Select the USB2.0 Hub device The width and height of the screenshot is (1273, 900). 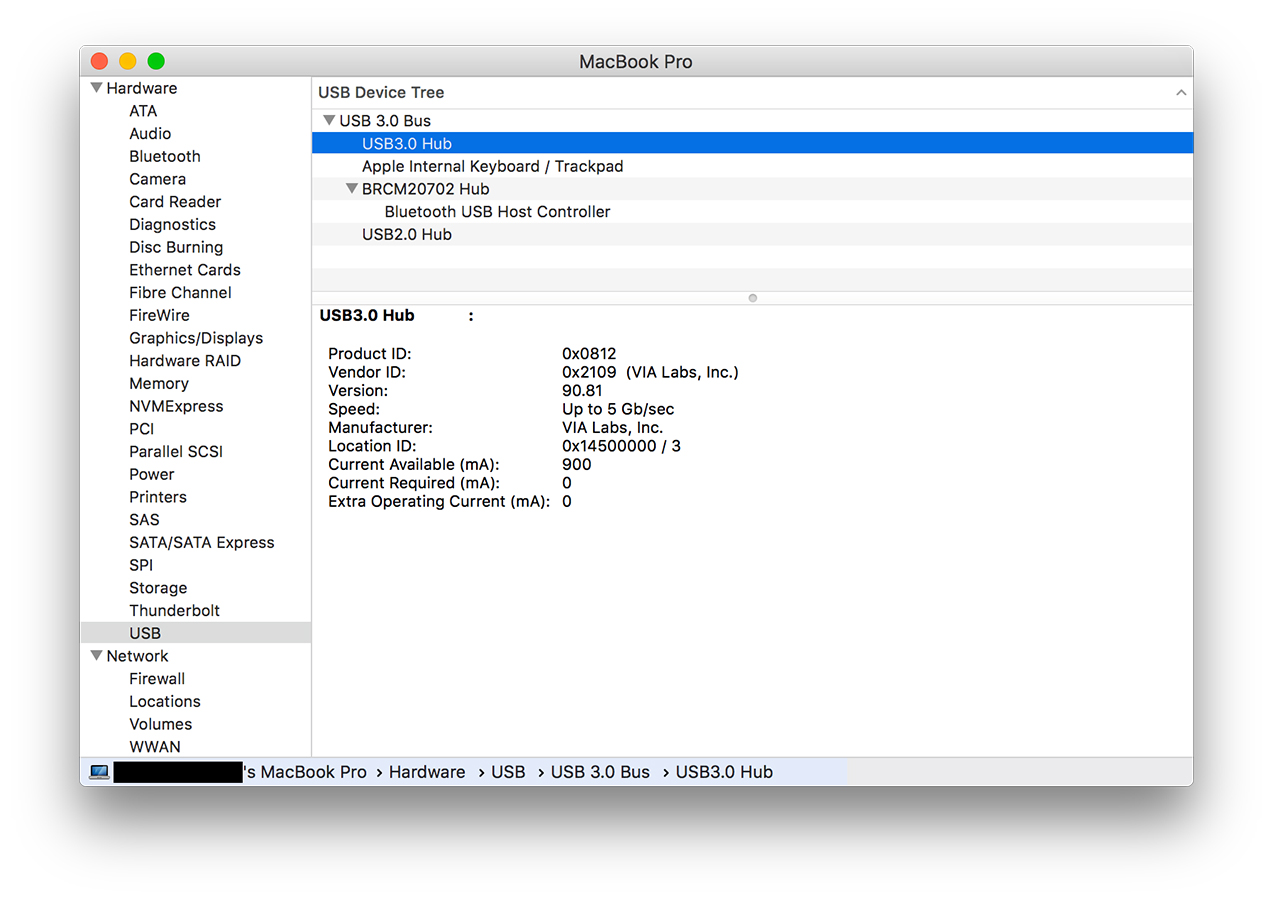(x=406, y=234)
